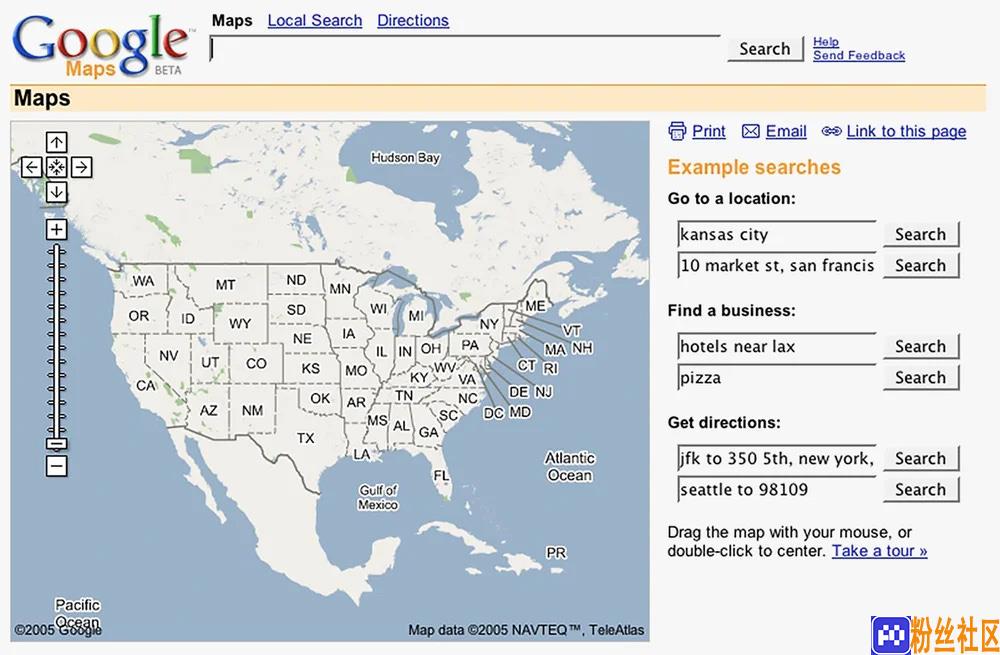
Task: Click the 10 market st example field
Action: (777, 265)
